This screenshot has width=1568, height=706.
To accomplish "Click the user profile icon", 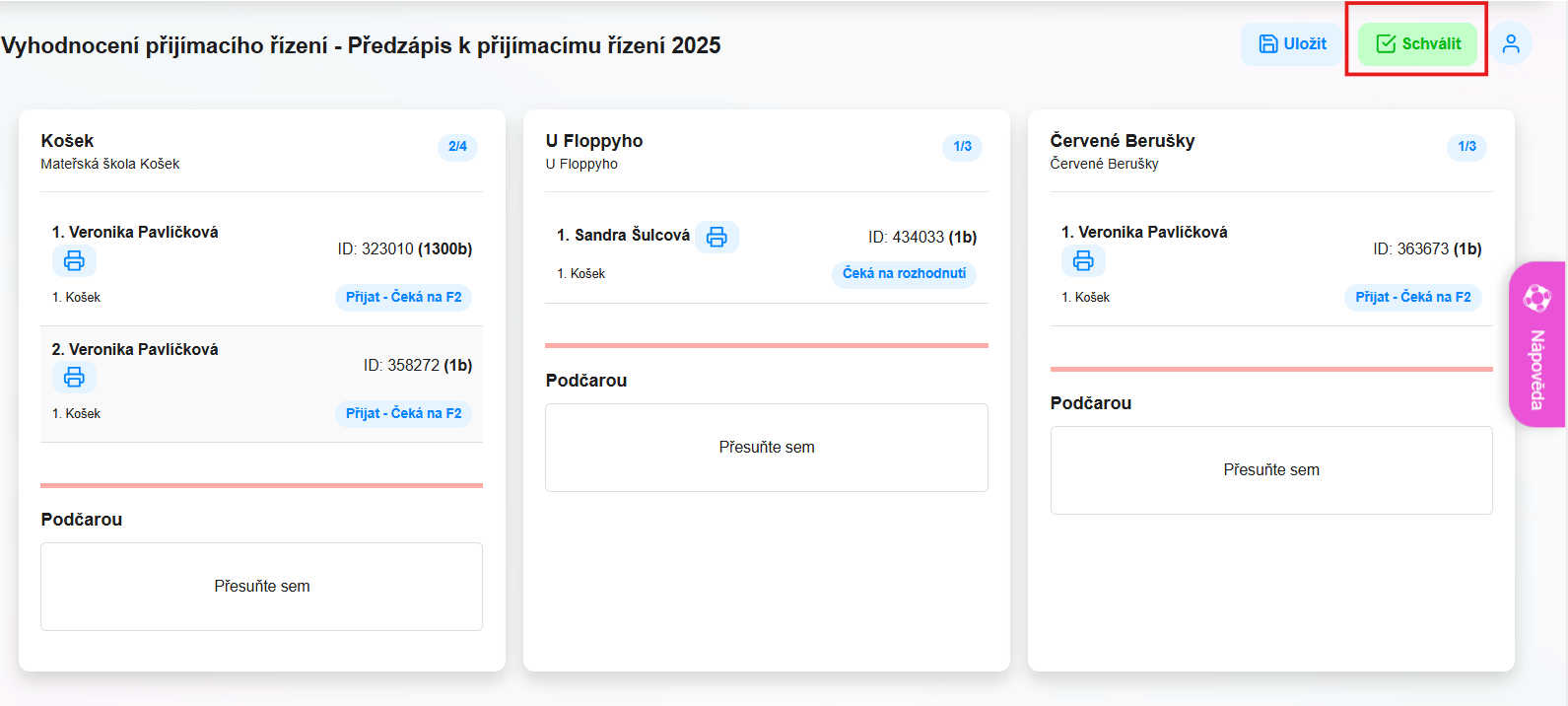I will click(x=1510, y=44).
